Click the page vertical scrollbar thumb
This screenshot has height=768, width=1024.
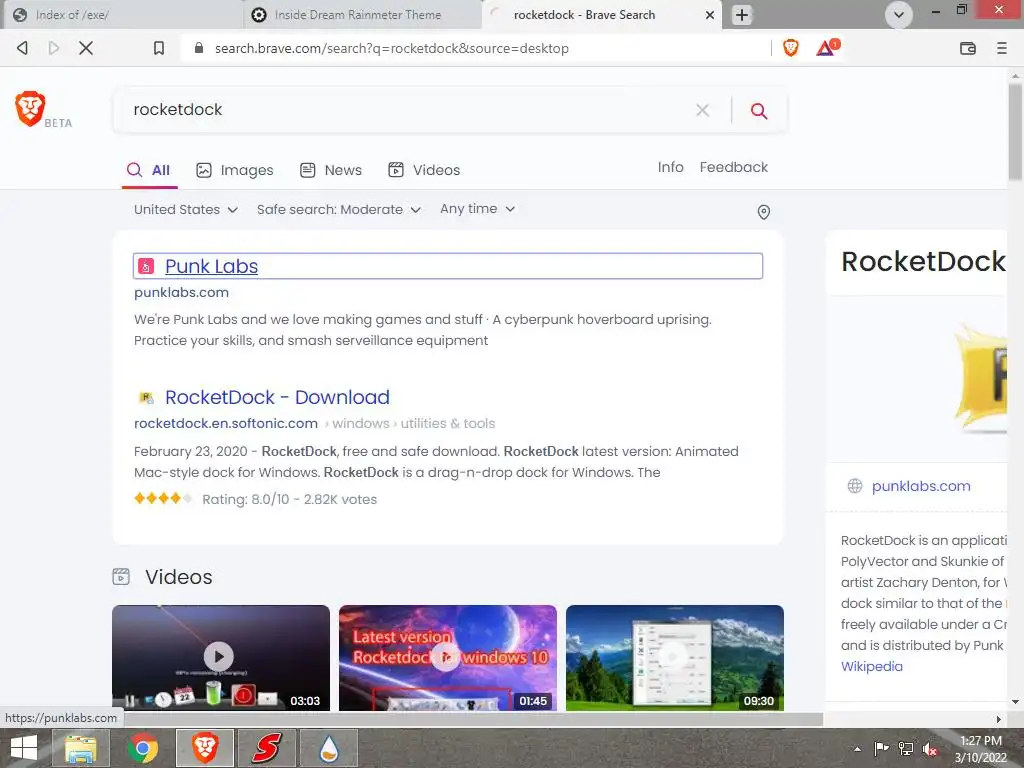(1015, 131)
